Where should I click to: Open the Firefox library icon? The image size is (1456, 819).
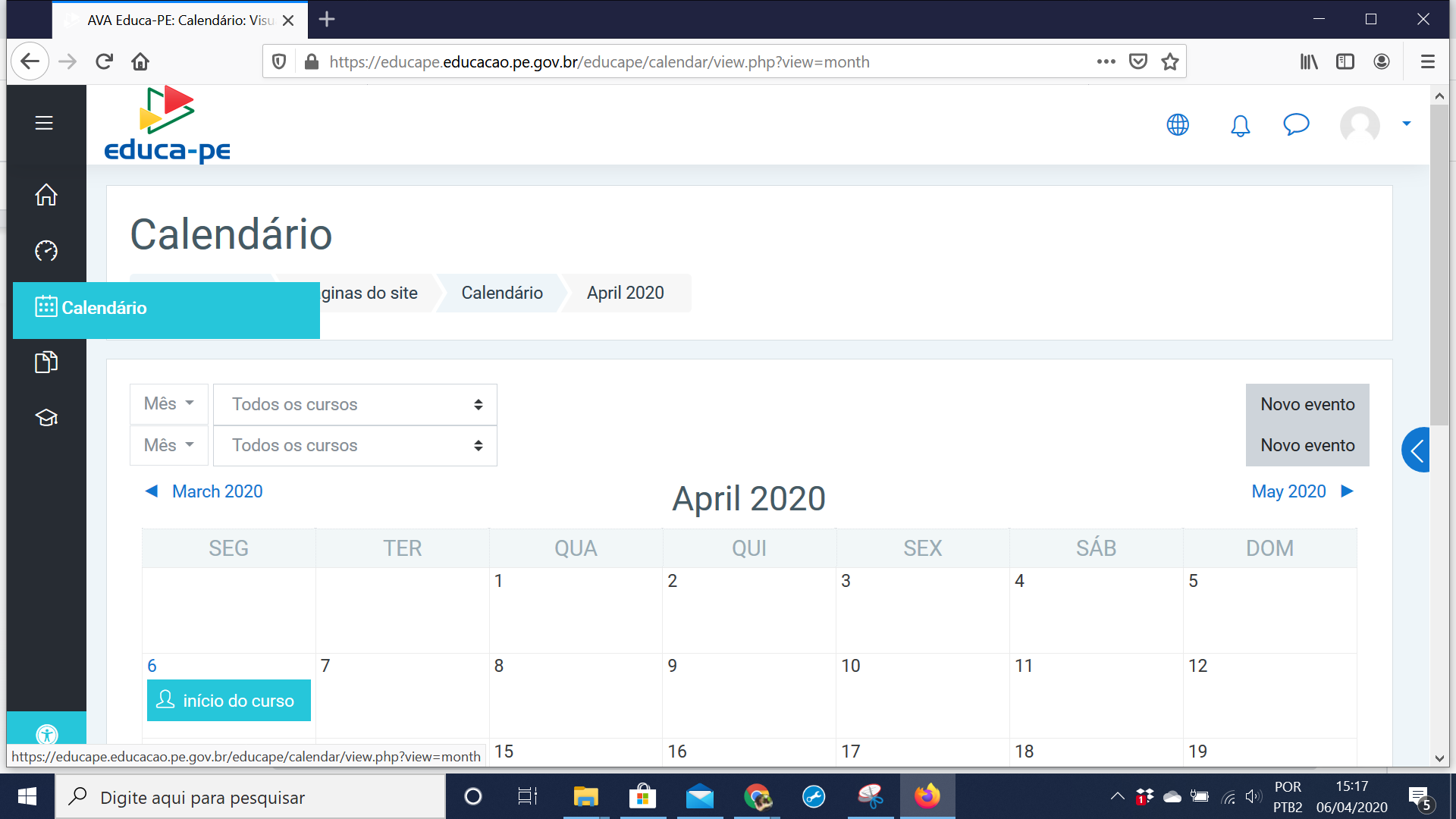pos(1309,61)
